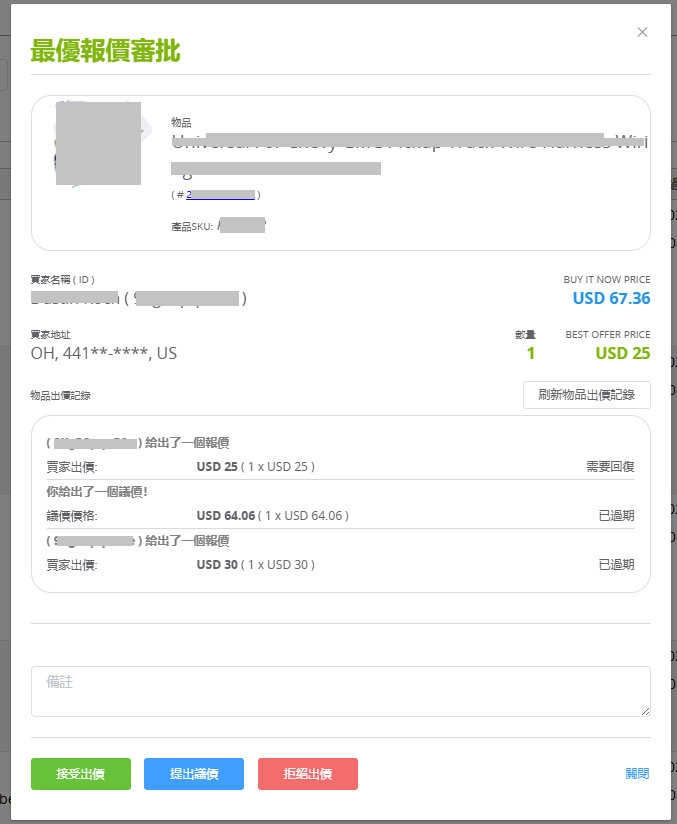The height and width of the screenshot is (824, 677).
Task: Click the green 接受出價 button
Action: [x=81, y=774]
